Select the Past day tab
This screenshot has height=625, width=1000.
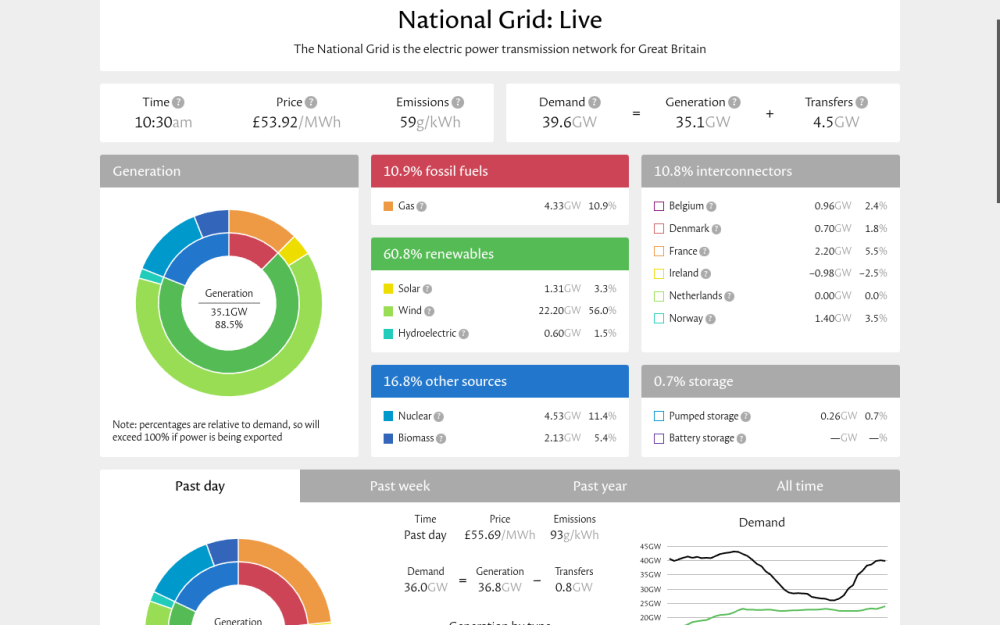point(200,486)
